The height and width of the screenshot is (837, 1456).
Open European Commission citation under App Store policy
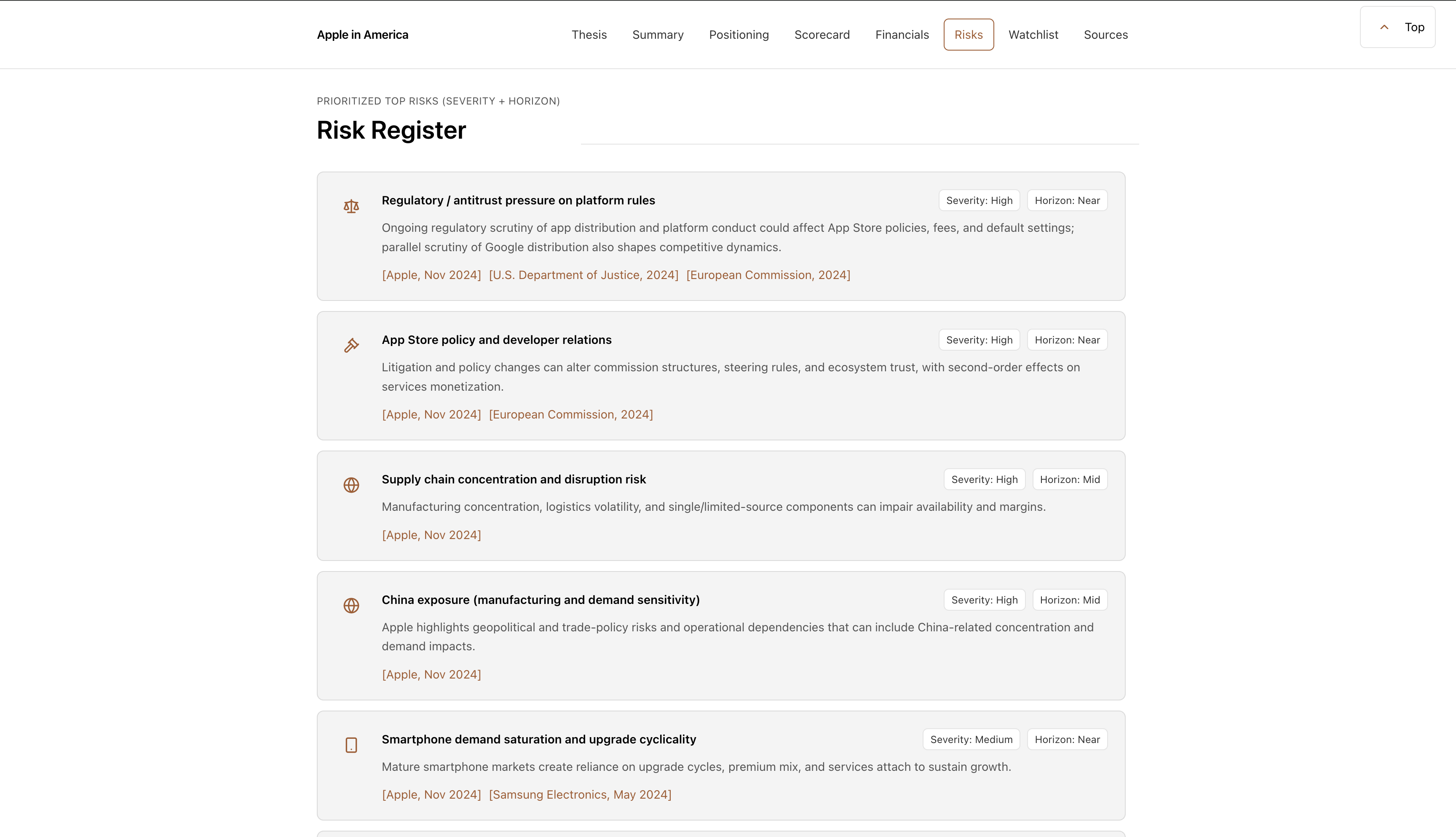point(570,414)
